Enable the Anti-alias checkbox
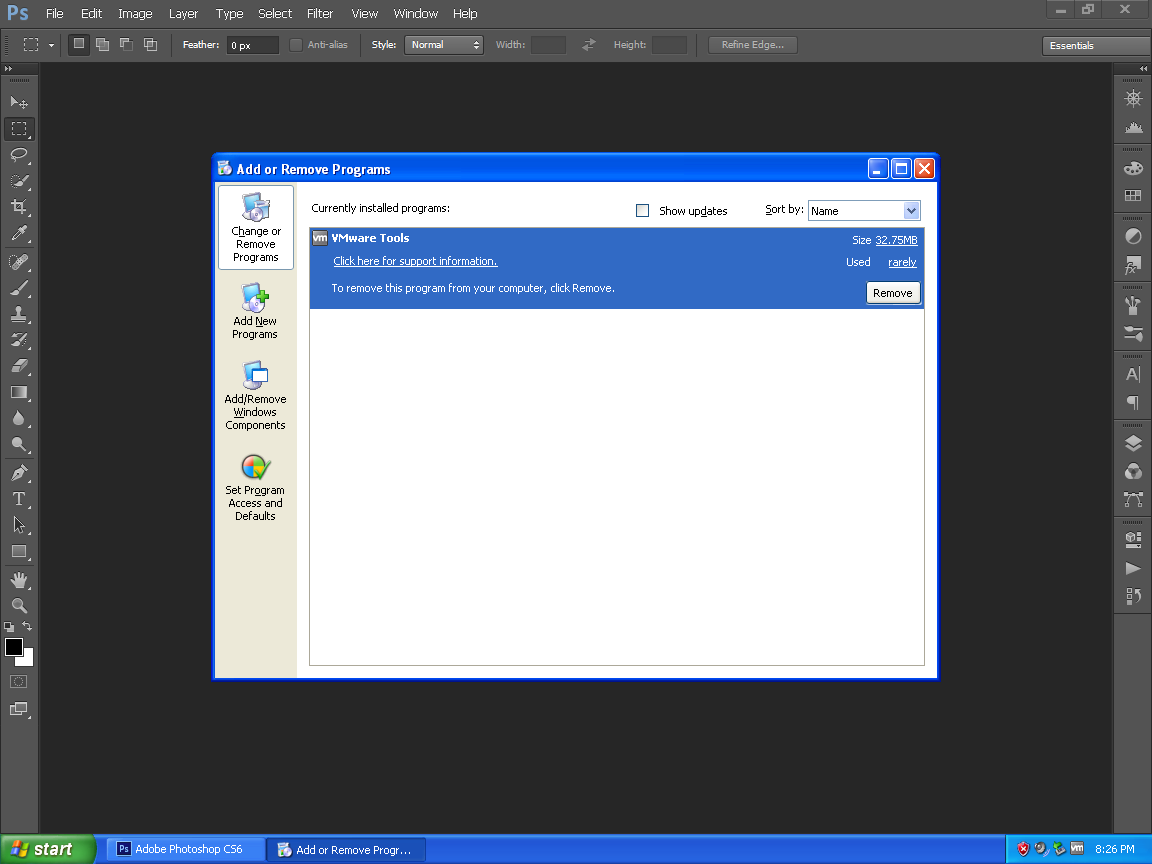The height and width of the screenshot is (864, 1152). 296,45
